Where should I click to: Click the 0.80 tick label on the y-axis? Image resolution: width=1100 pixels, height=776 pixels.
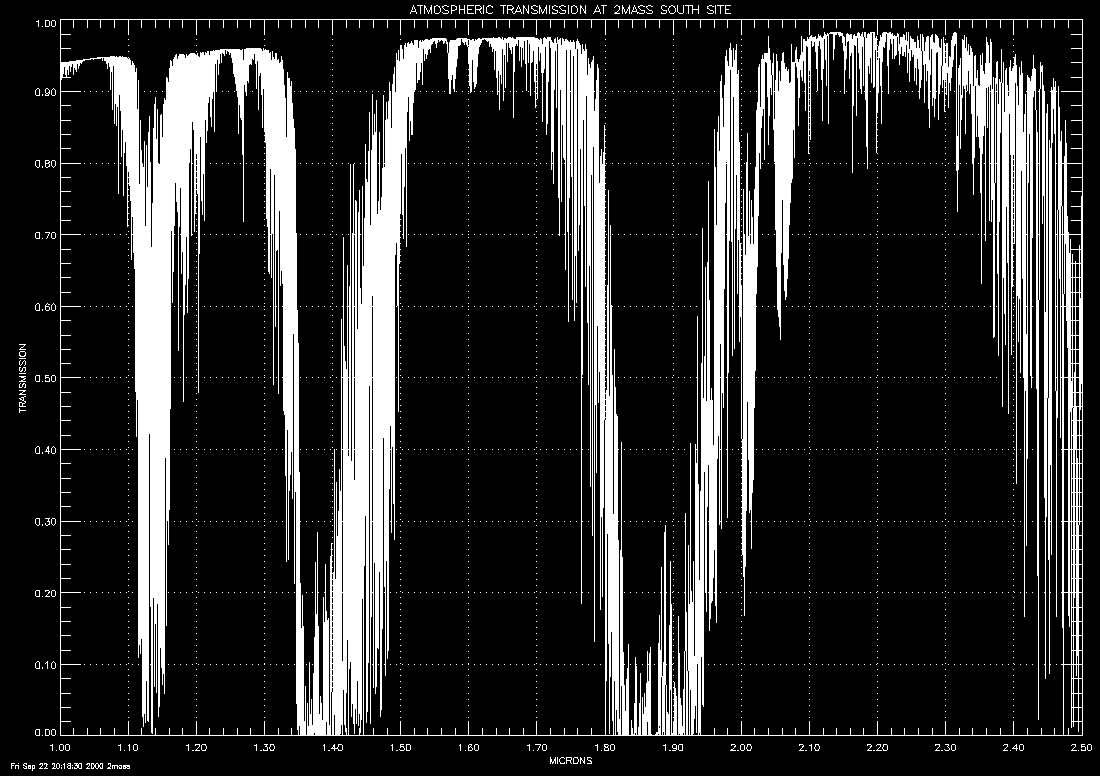pos(43,164)
